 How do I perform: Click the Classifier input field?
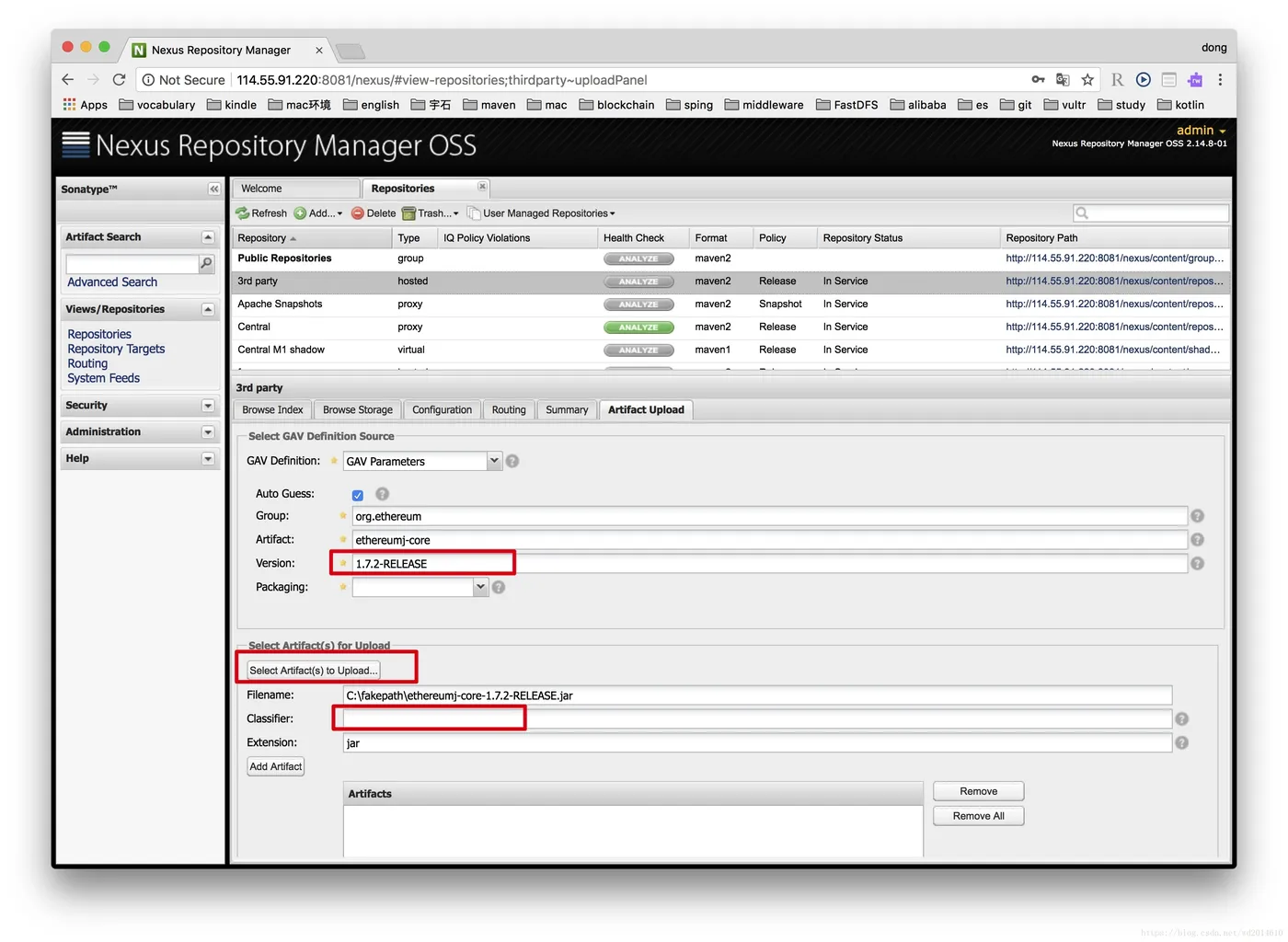tap(757, 718)
